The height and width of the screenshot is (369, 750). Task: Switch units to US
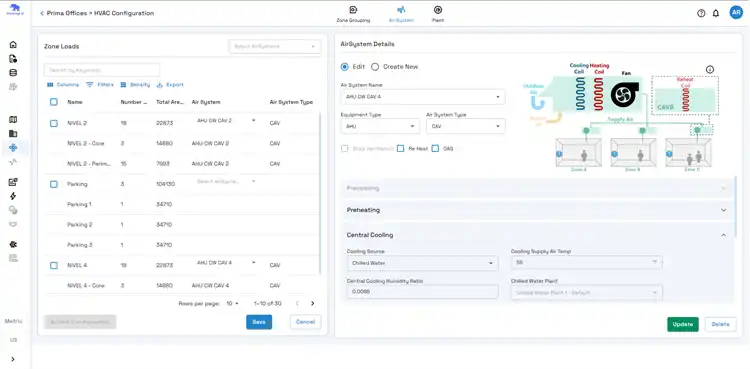(x=13, y=340)
